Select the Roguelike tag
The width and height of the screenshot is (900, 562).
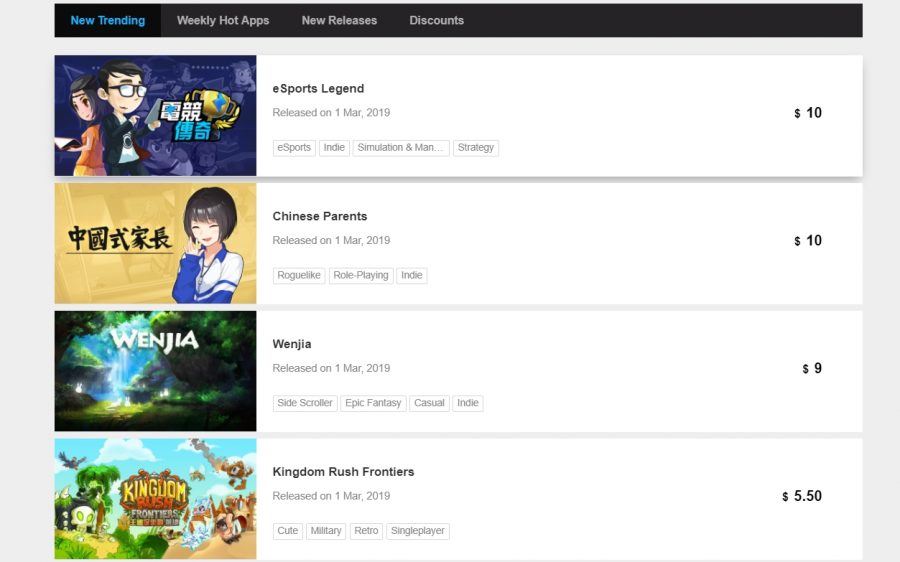click(x=299, y=275)
